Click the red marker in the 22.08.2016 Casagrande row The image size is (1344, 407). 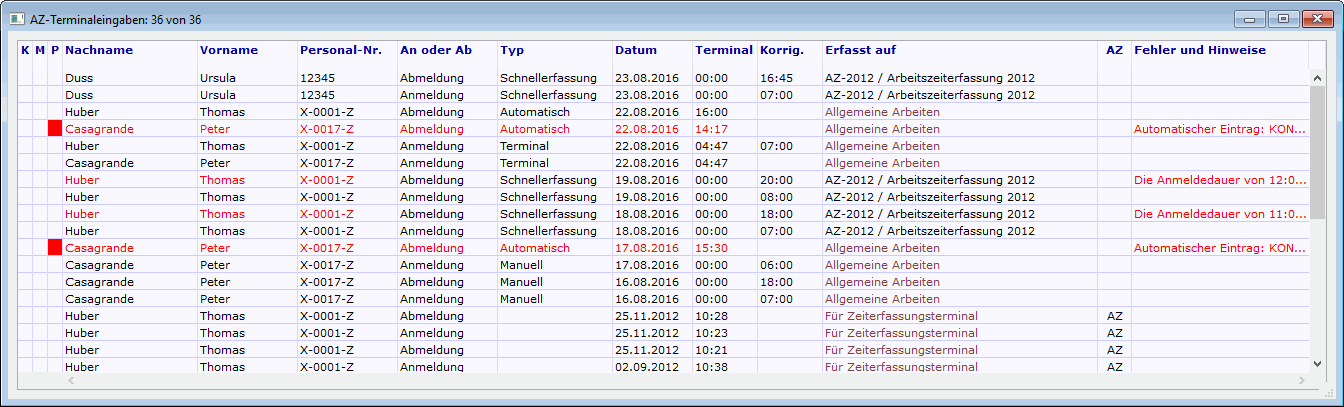point(55,129)
